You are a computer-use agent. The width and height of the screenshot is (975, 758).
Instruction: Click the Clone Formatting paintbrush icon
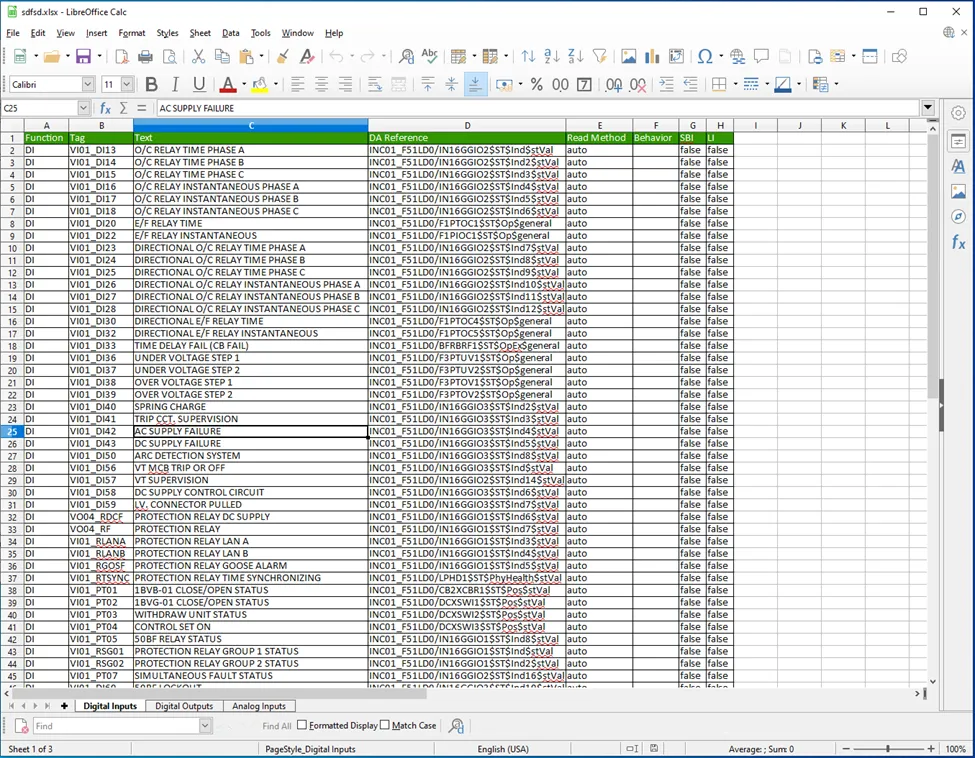(282, 57)
